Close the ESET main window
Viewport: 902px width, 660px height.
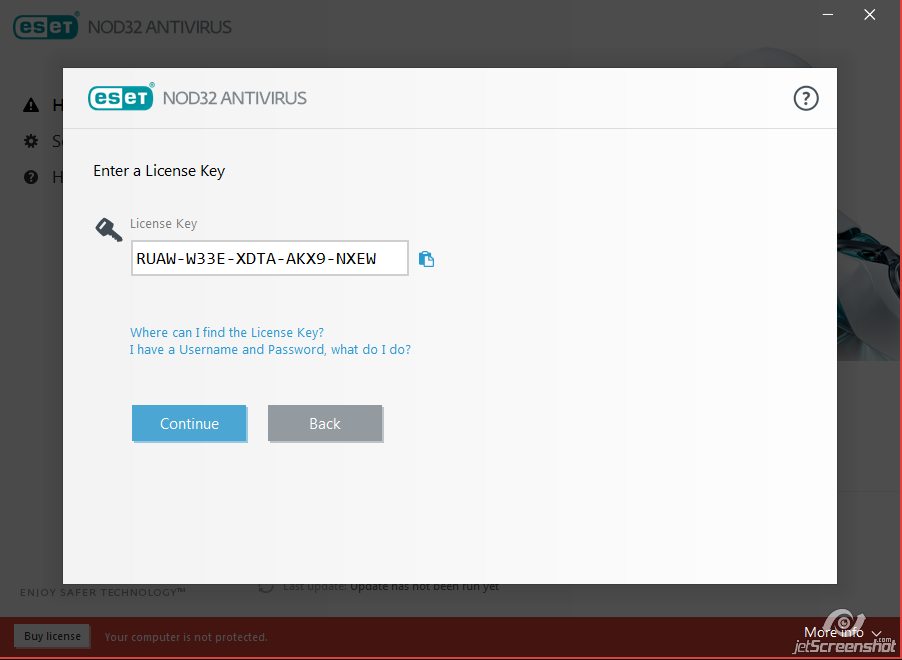click(869, 14)
